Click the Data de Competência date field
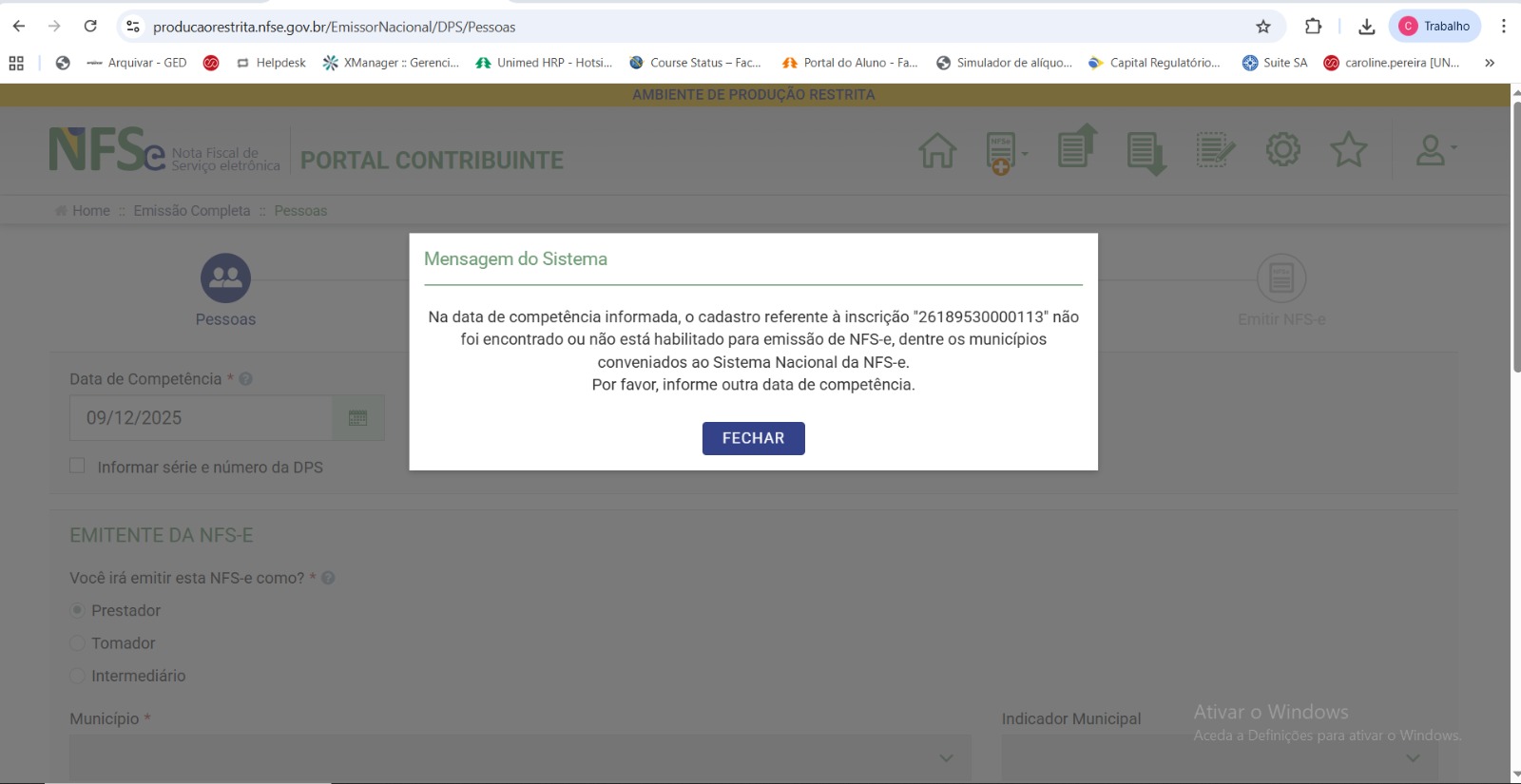The image size is (1521, 784). point(201,418)
